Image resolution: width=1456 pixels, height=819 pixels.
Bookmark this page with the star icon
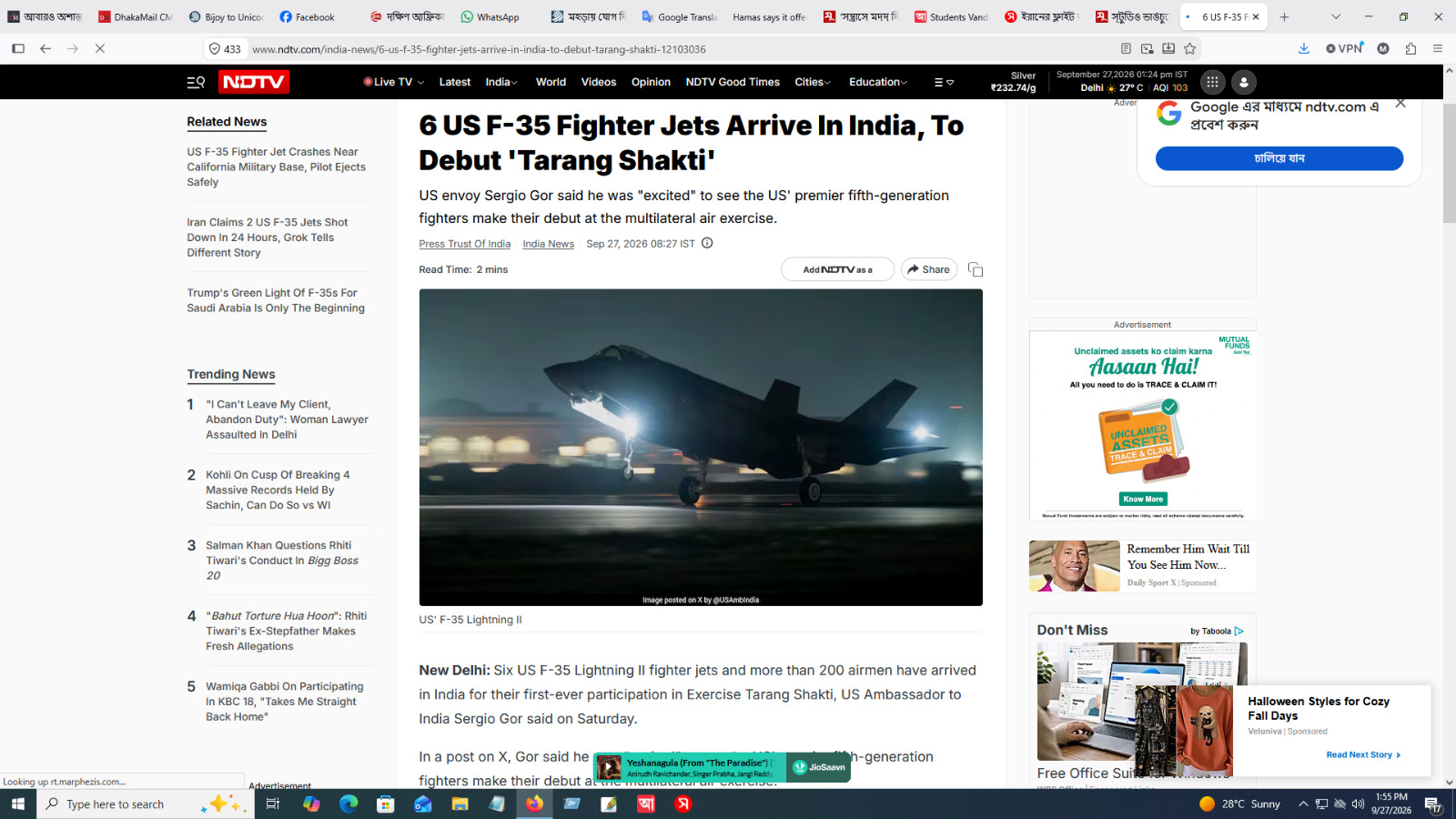coord(1189,48)
